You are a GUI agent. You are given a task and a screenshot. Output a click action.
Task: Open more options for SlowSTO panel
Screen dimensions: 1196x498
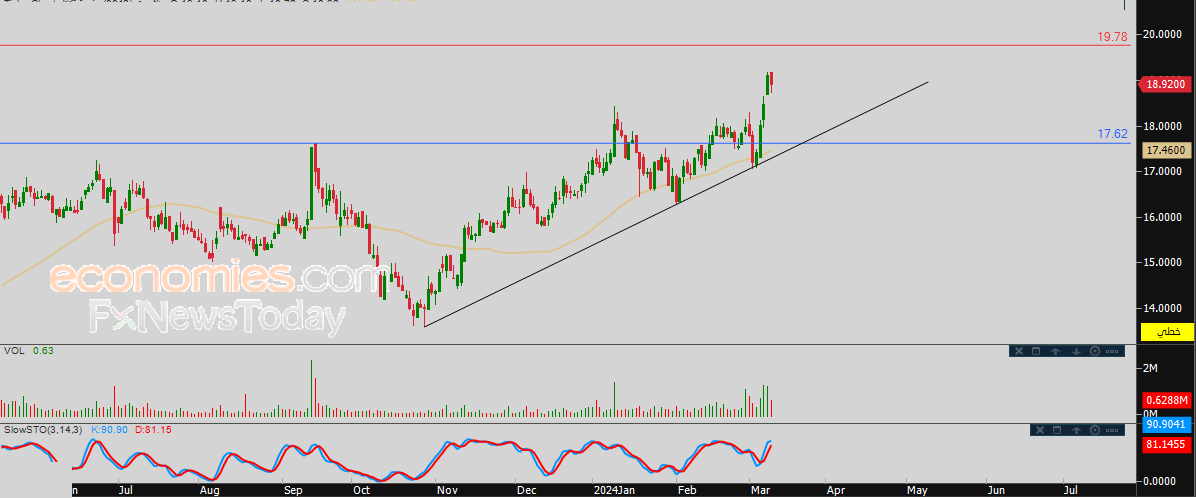point(1113,430)
